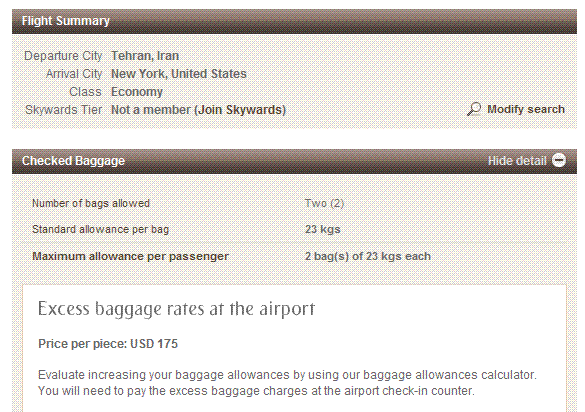Select the New York, United States arrival value

[179, 74]
